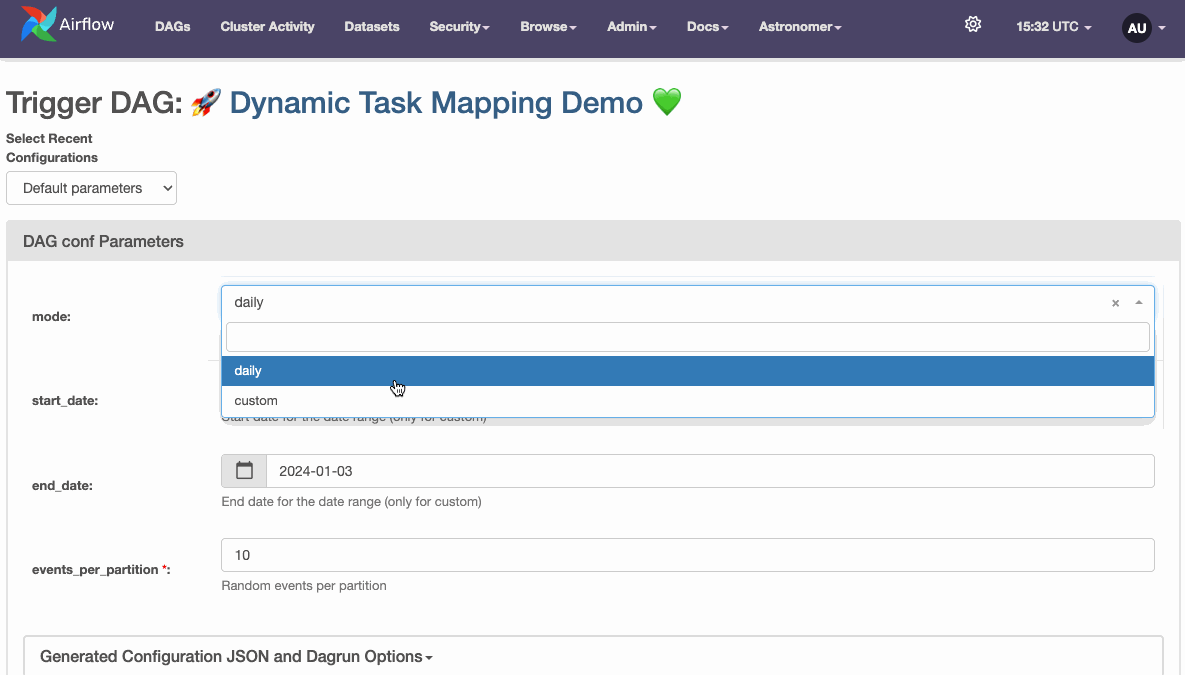This screenshot has height=675, width=1185.
Task: Click the Cluster Activity navigation item
Action: point(267,27)
